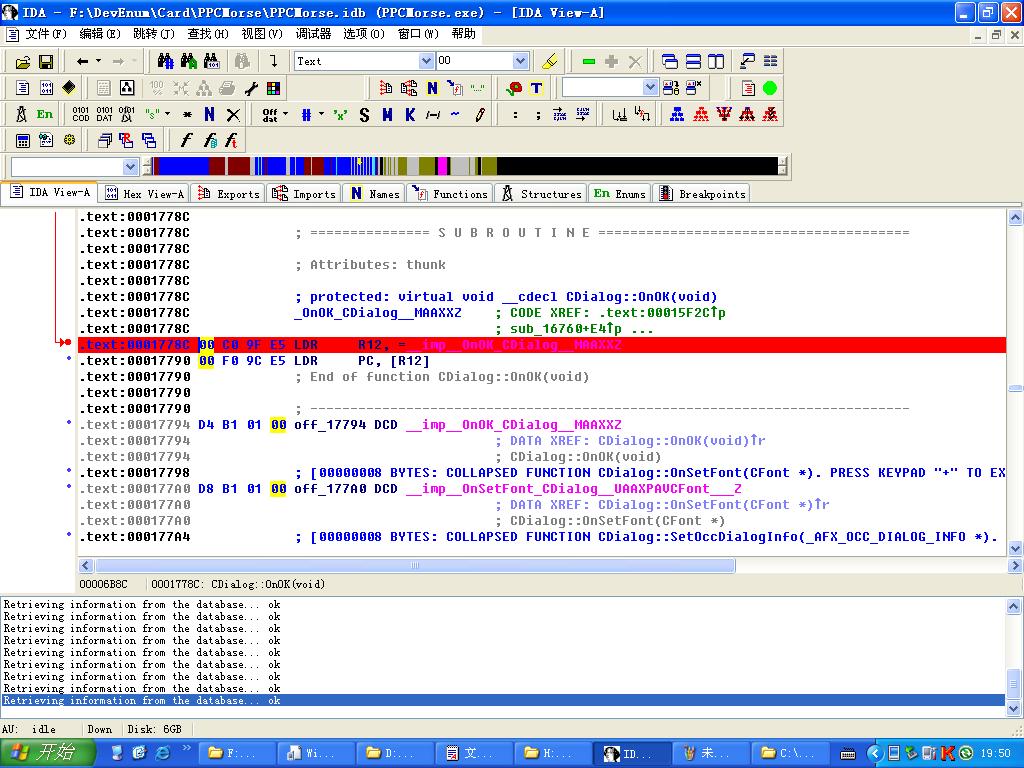Click the disassembly view scroll up arrow
This screenshot has width=1024, height=768.
pos(1015,217)
